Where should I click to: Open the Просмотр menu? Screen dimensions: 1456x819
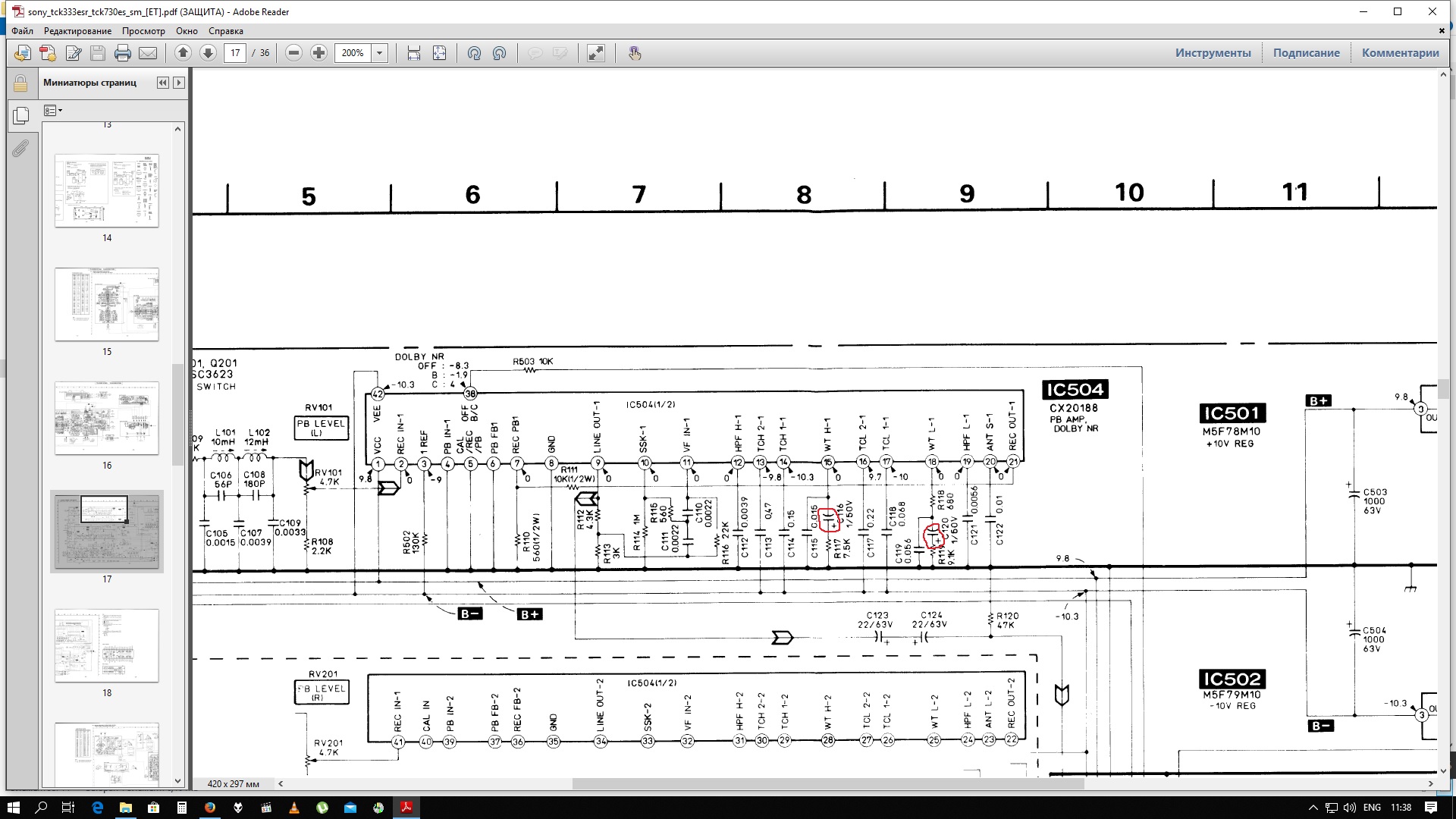(143, 31)
